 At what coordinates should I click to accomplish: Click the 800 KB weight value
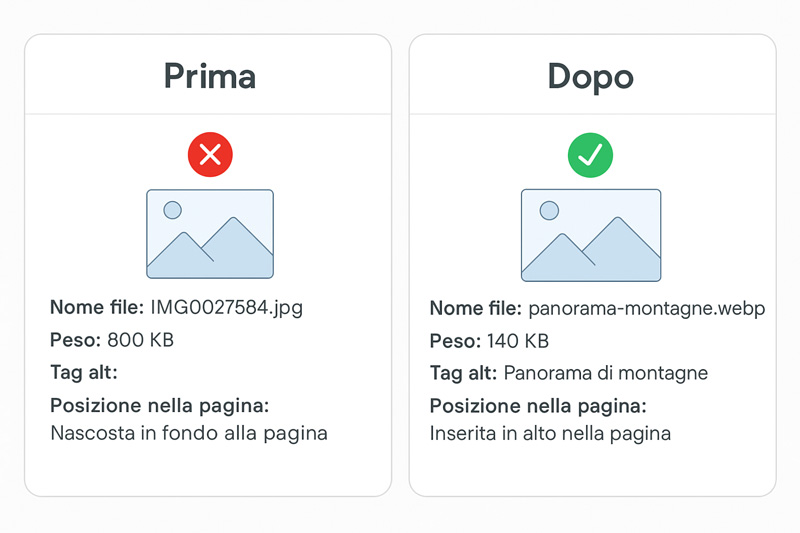(140, 340)
